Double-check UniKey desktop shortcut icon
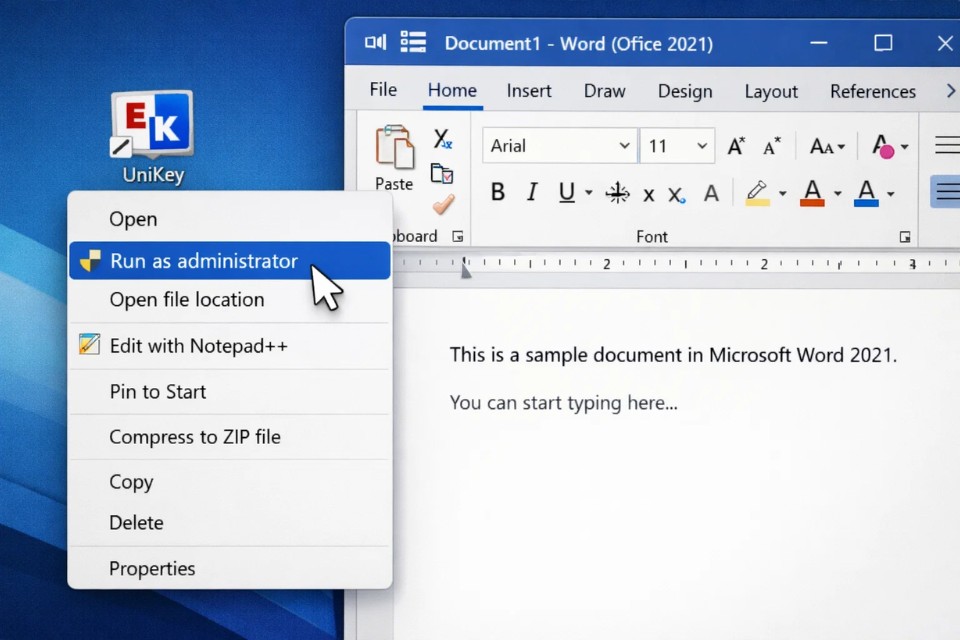 point(151,127)
